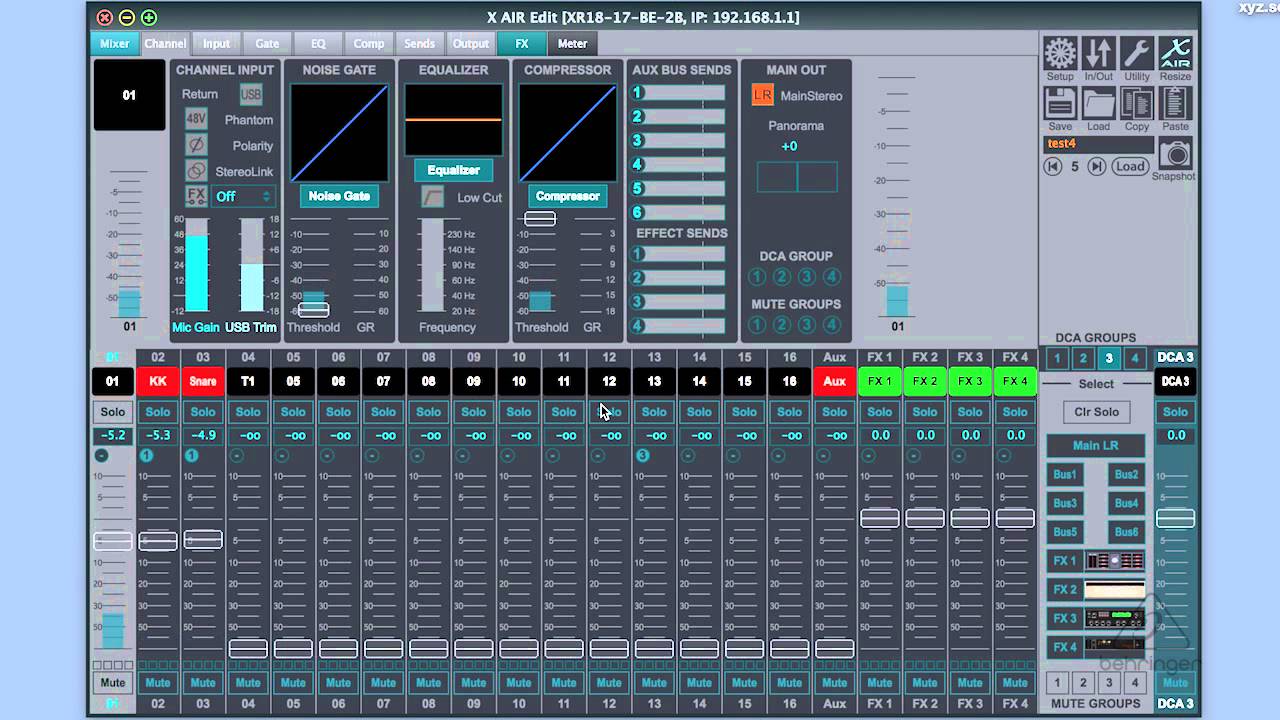Click the FX tab
The height and width of the screenshot is (720, 1280).
coord(522,44)
